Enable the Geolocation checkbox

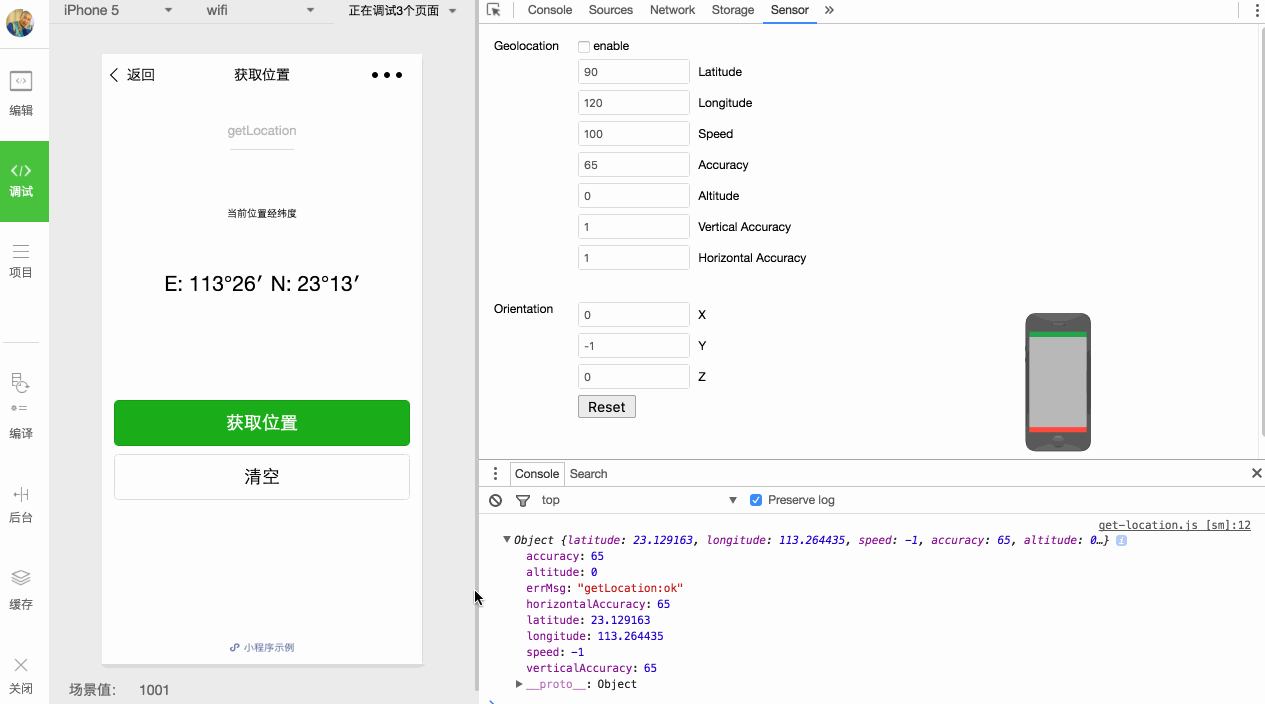(x=584, y=46)
